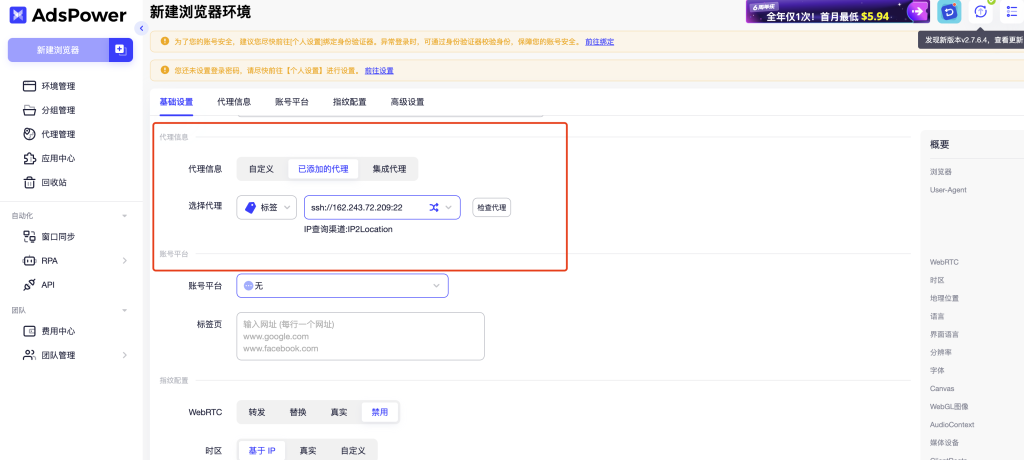Click the warning icon on password notice

pyautogui.click(x=165, y=70)
